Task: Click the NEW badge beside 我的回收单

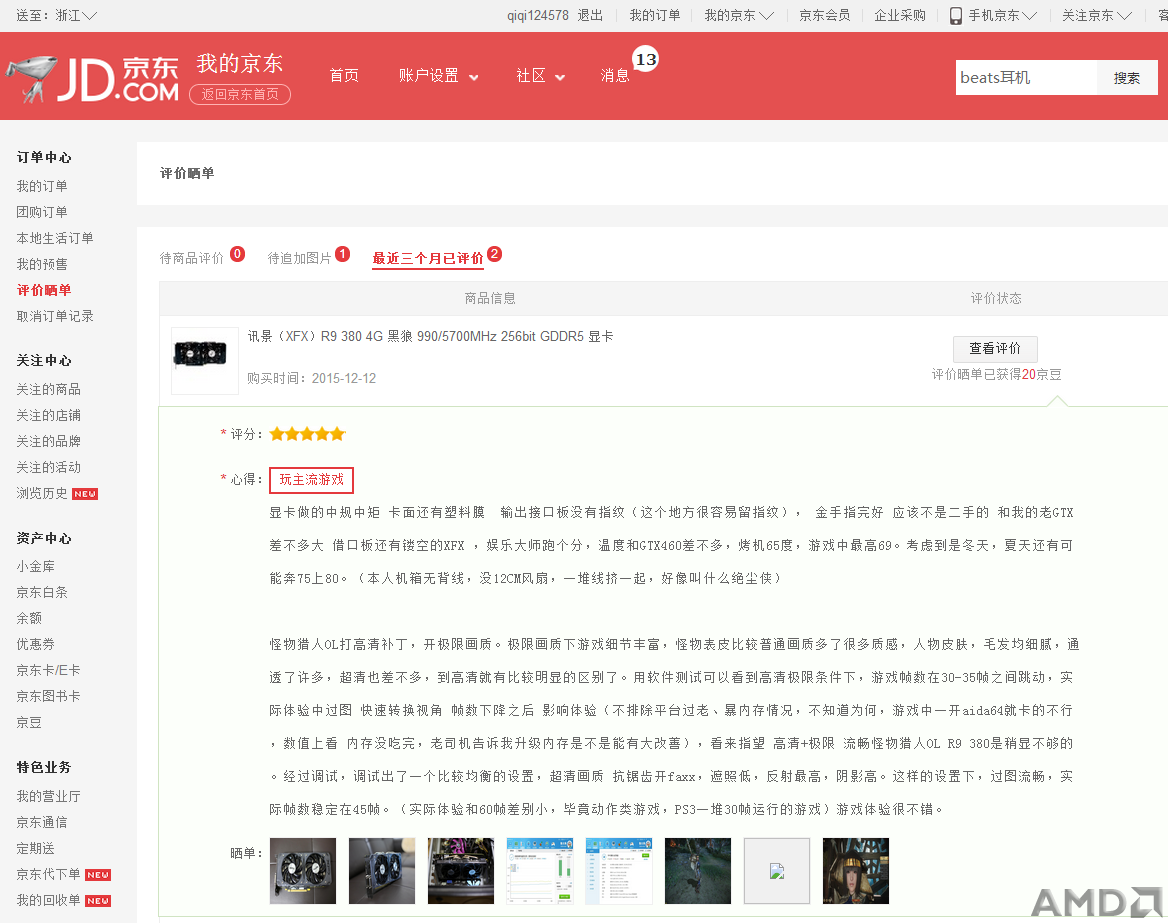Action: point(98,901)
